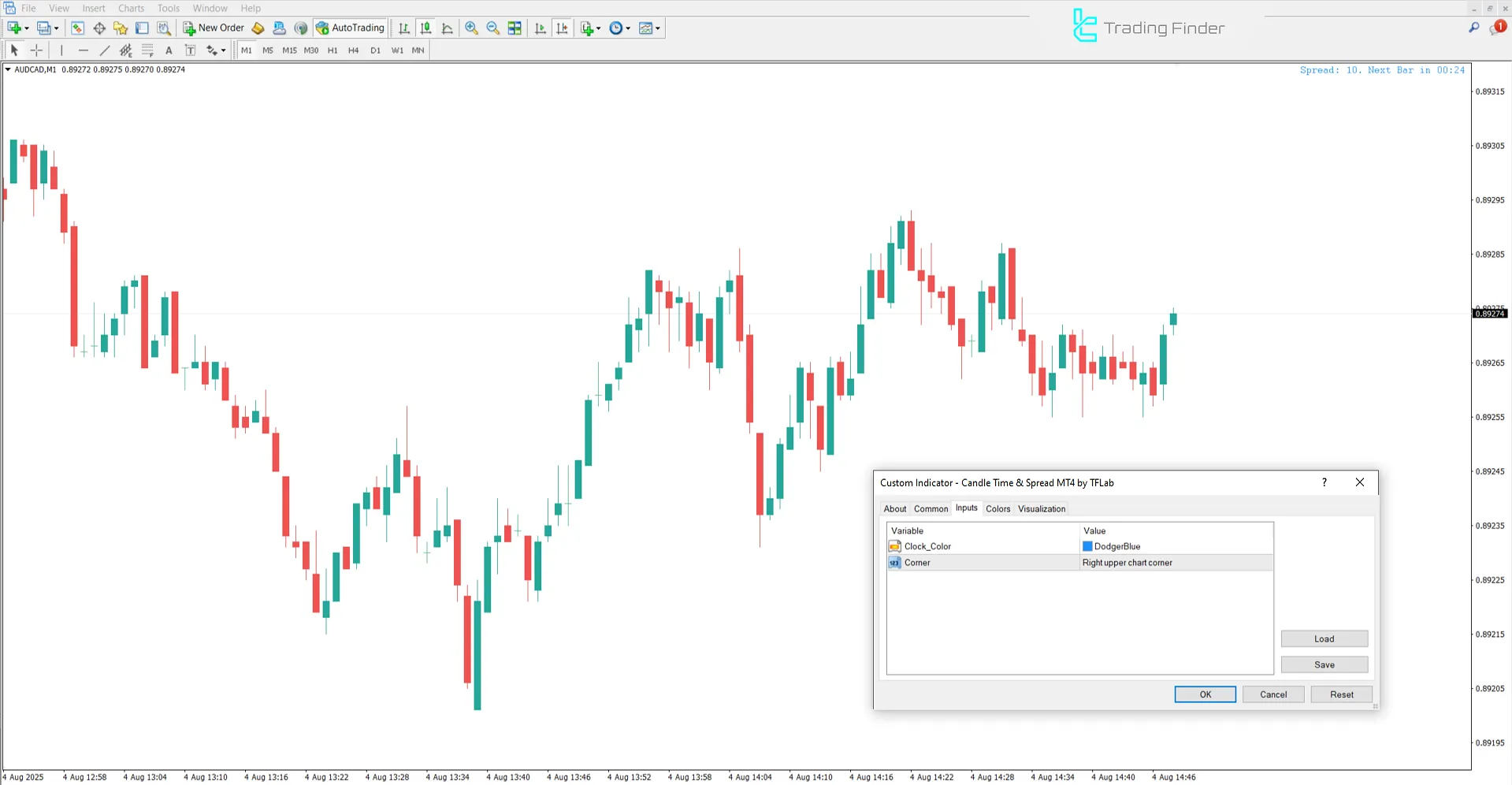Open the Charts menu

(131, 8)
